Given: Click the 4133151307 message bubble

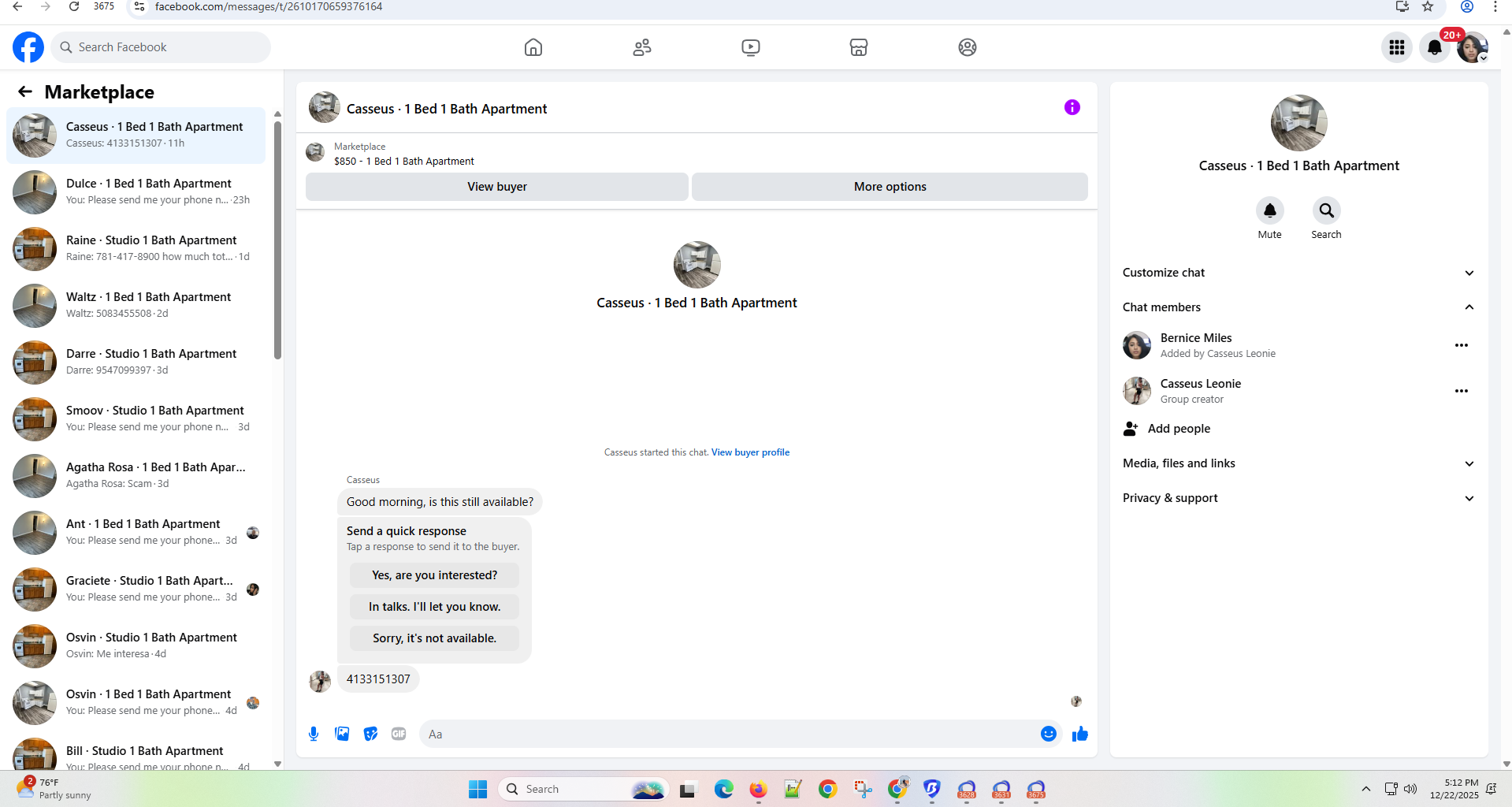Looking at the screenshot, I should click(x=378, y=679).
